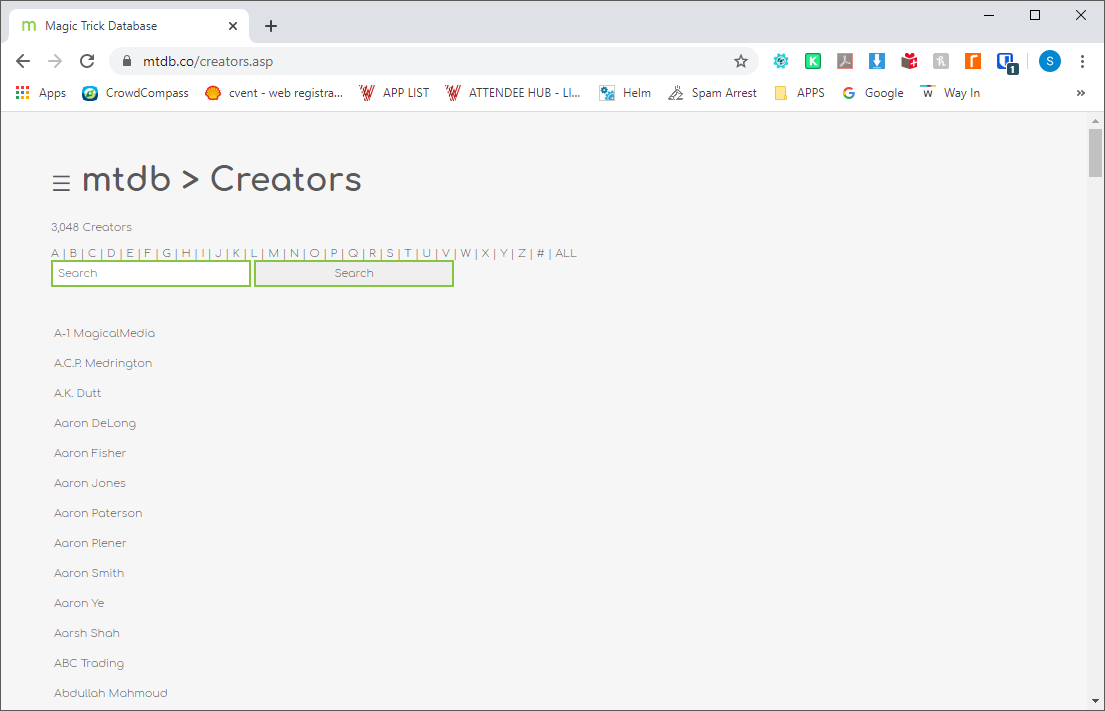Click the back navigation arrow

click(23, 61)
